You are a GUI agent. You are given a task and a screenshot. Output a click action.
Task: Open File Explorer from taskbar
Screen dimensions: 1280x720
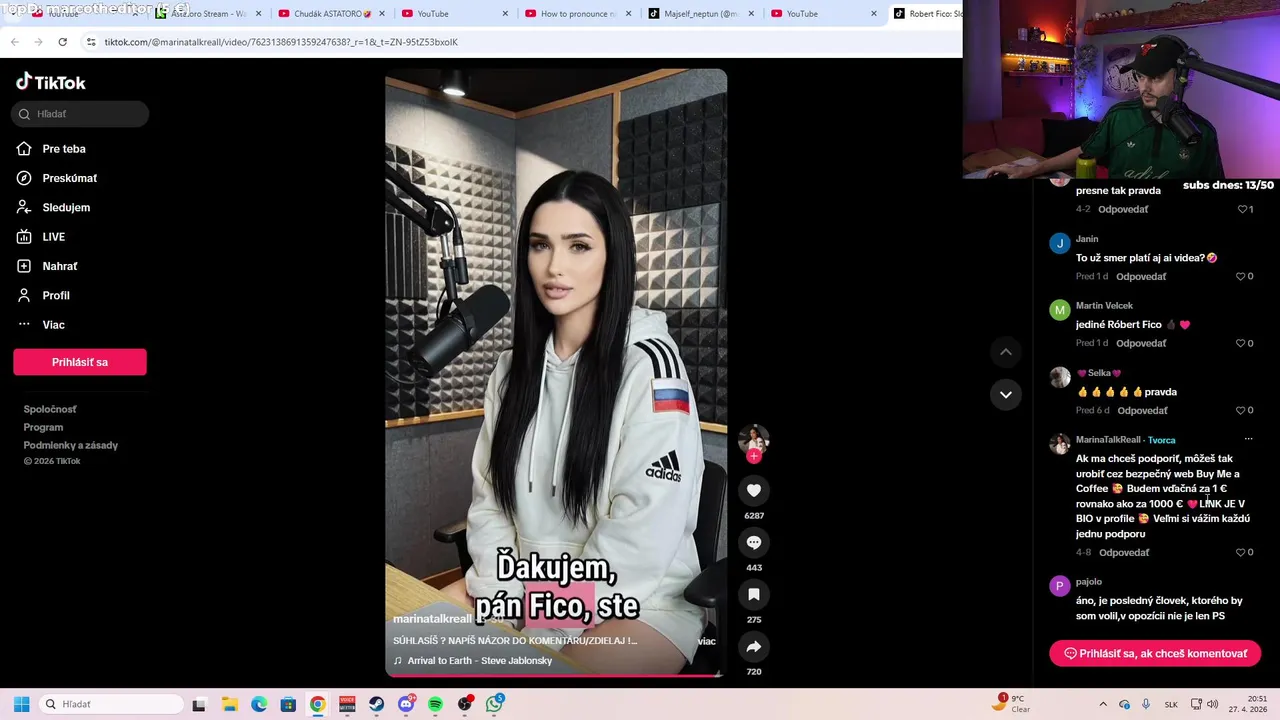pos(228,704)
